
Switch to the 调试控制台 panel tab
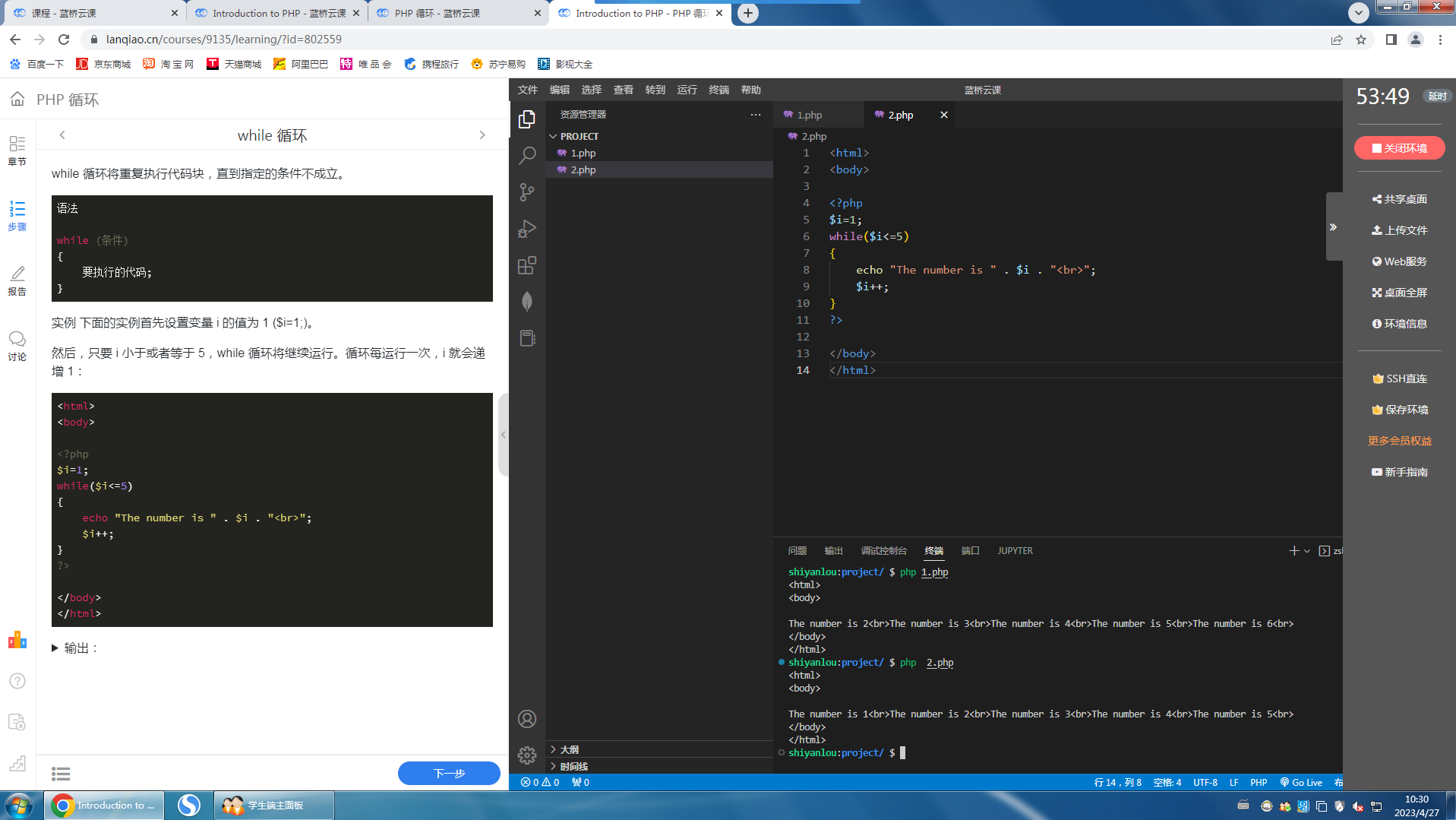point(884,551)
